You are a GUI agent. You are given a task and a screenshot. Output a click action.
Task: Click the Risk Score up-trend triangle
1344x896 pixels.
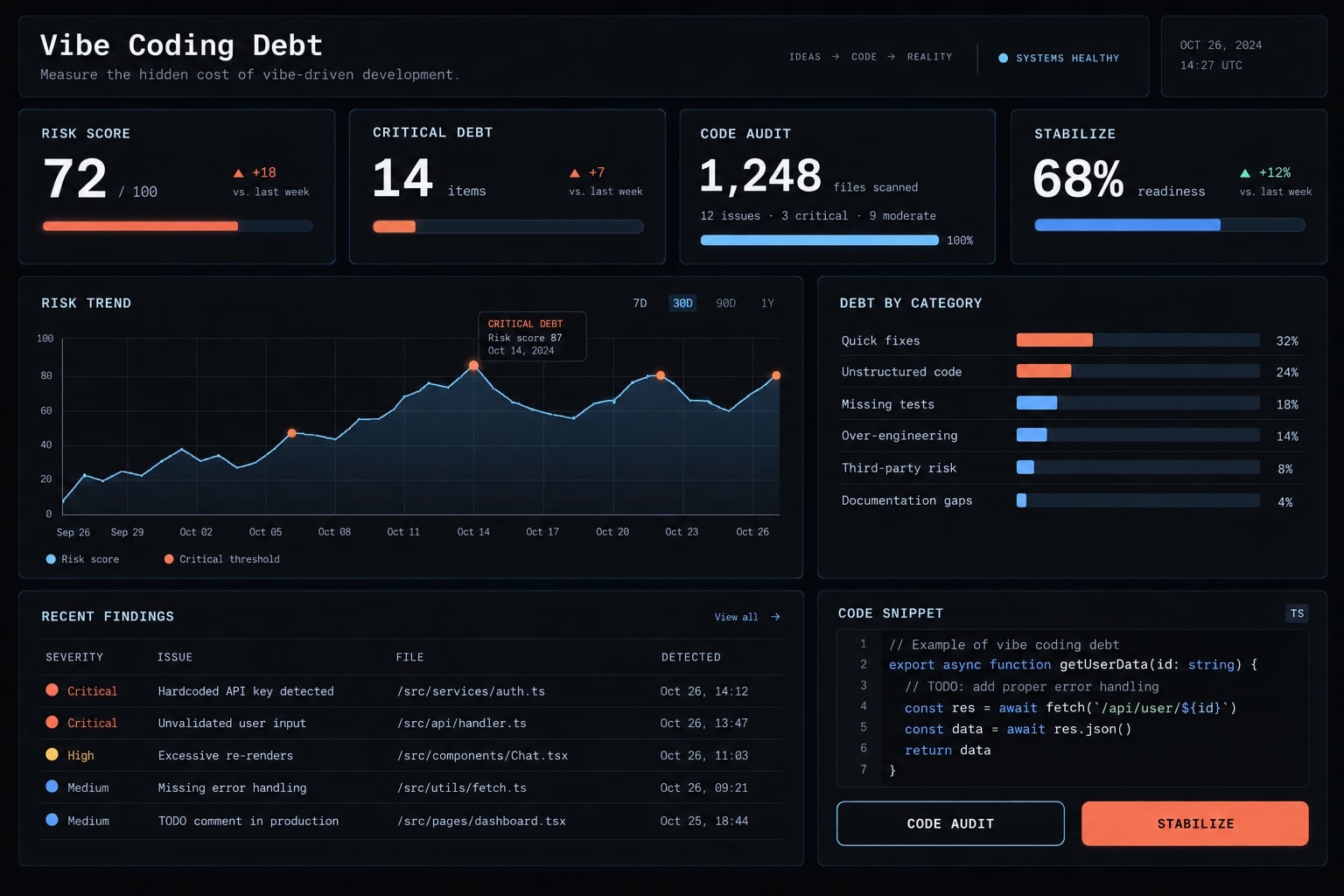point(238,173)
